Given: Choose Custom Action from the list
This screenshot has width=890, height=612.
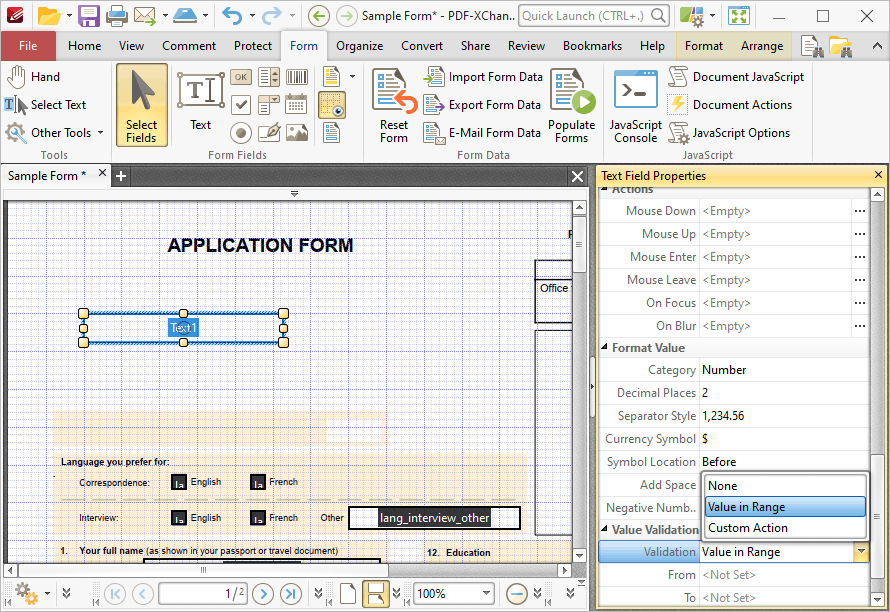Looking at the screenshot, I should tap(748, 528).
